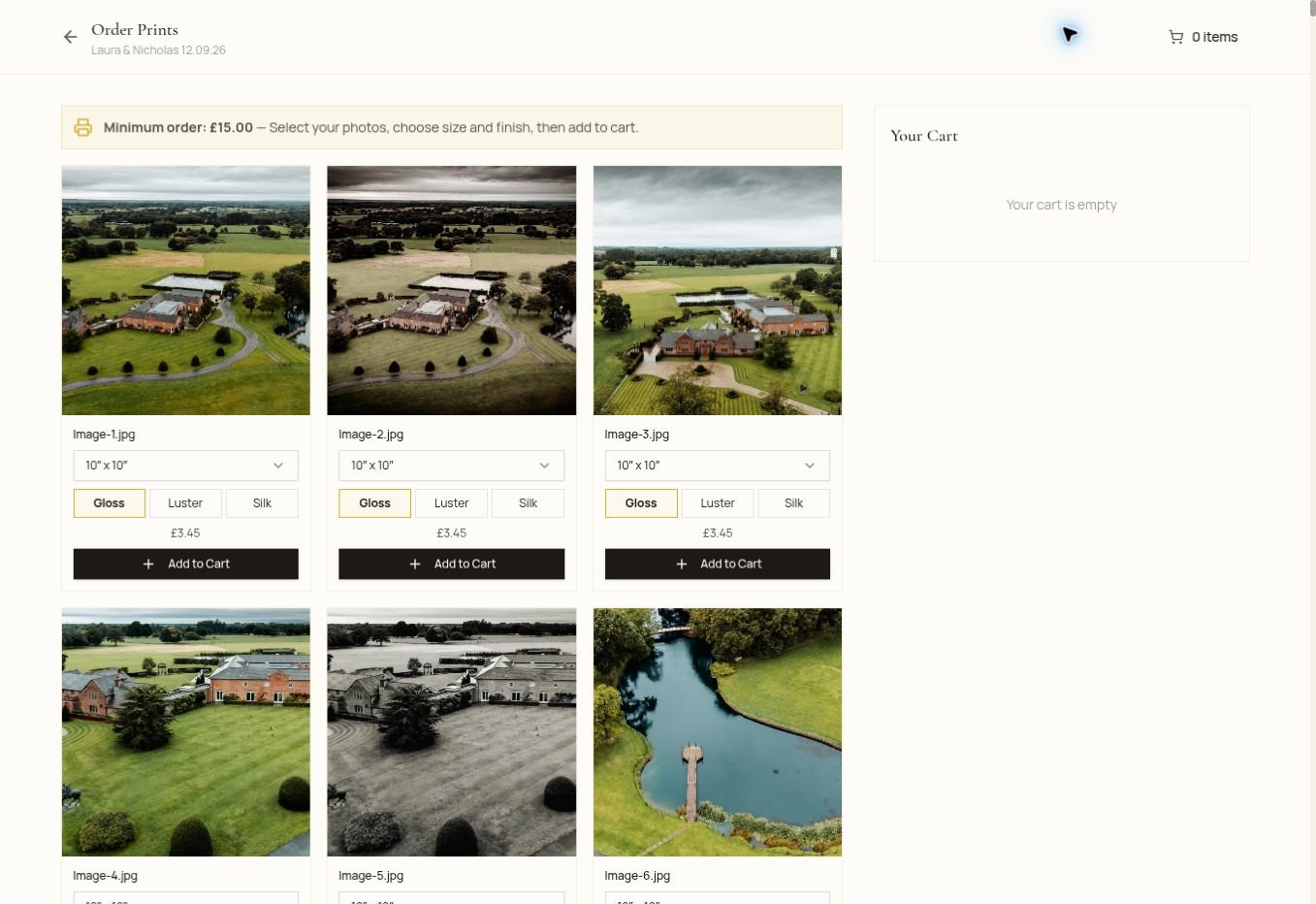Click the 'Image-1.jpg' file name

[x=104, y=435]
